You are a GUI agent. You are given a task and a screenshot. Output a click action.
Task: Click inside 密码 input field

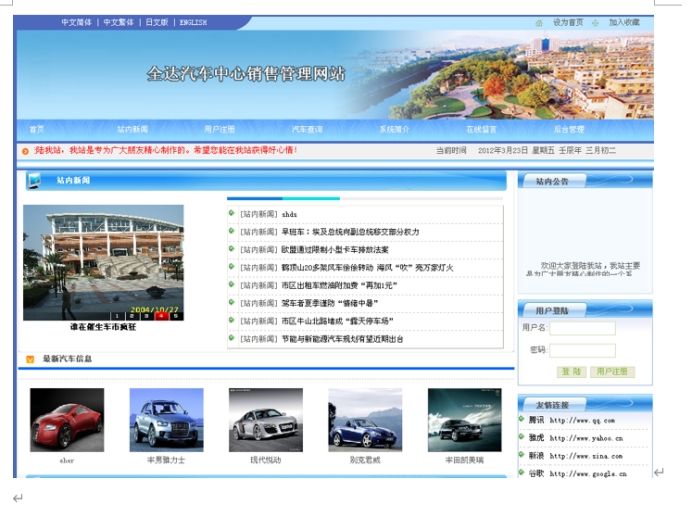(583, 350)
